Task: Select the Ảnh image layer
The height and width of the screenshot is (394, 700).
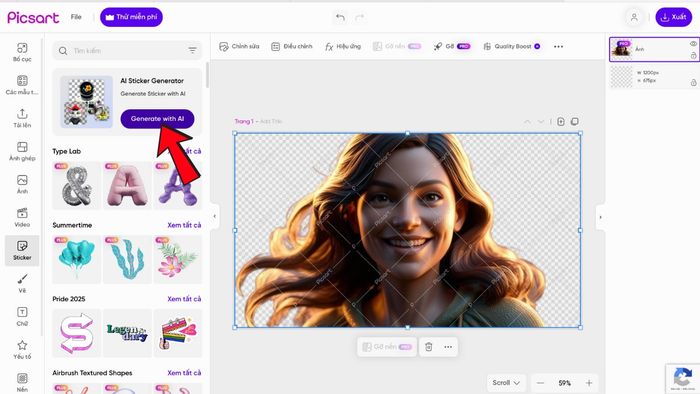Action: 654,49
